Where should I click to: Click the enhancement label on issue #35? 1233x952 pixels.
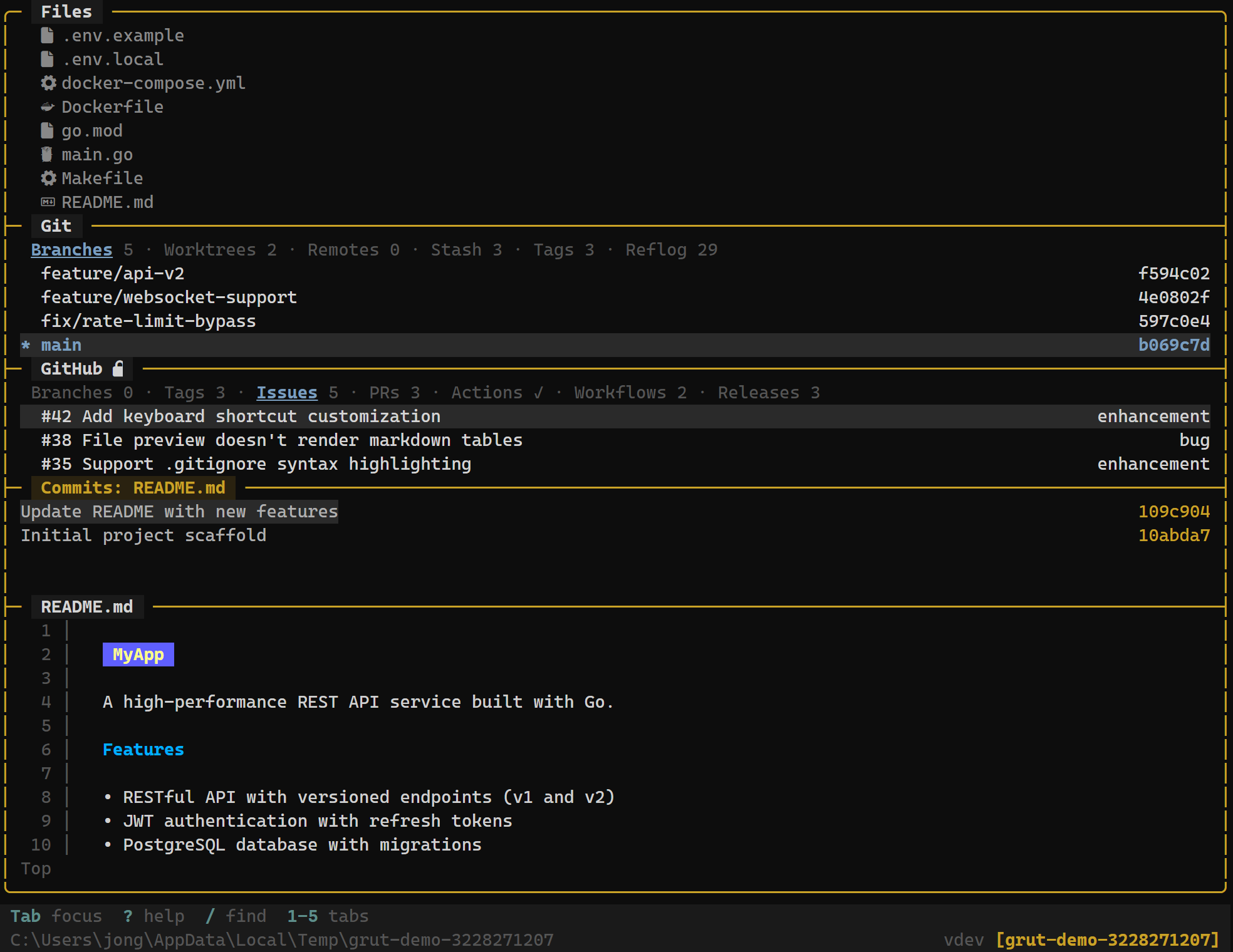coord(1153,464)
